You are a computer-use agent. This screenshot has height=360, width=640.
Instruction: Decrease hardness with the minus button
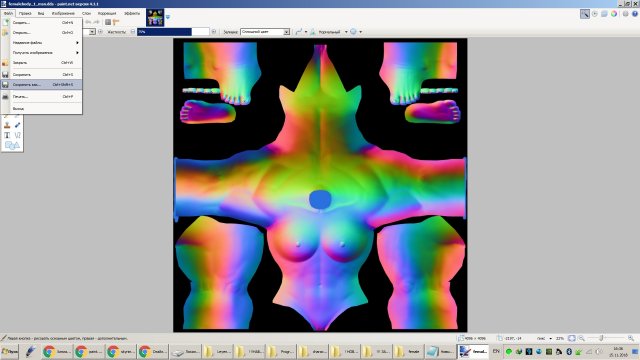133,32
